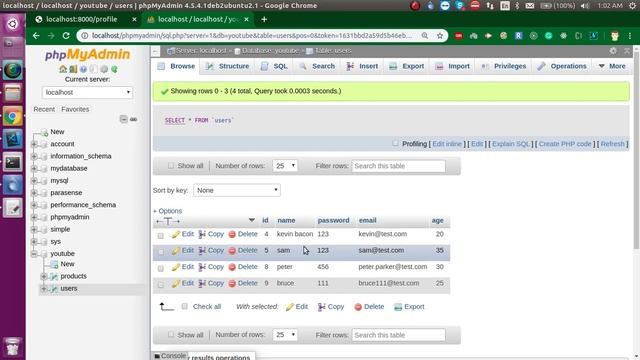Click bottom Filter rows search field
The image size is (640, 360).
click(398, 335)
